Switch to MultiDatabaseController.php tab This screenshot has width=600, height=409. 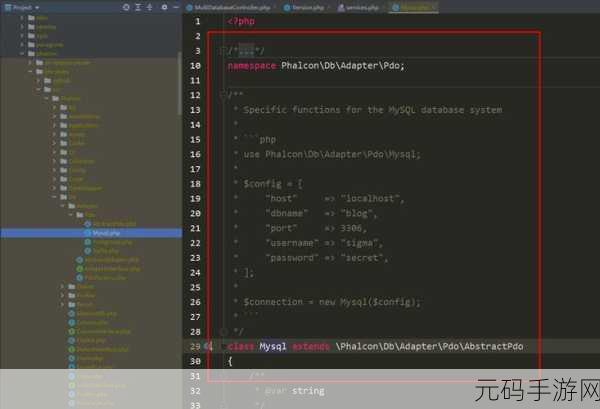pyautogui.click(x=232, y=7)
